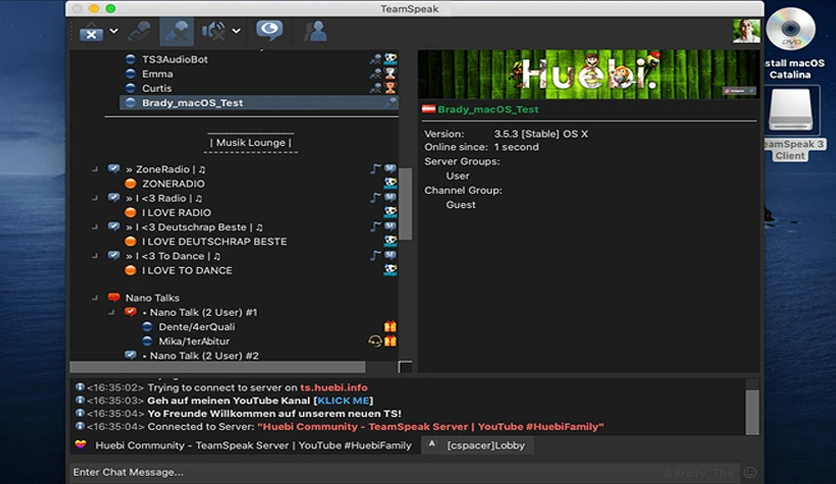Click the muted mic icon on Brady_macOS_Test row
The height and width of the screenshot is (484, 836).
tap(391, 102)
